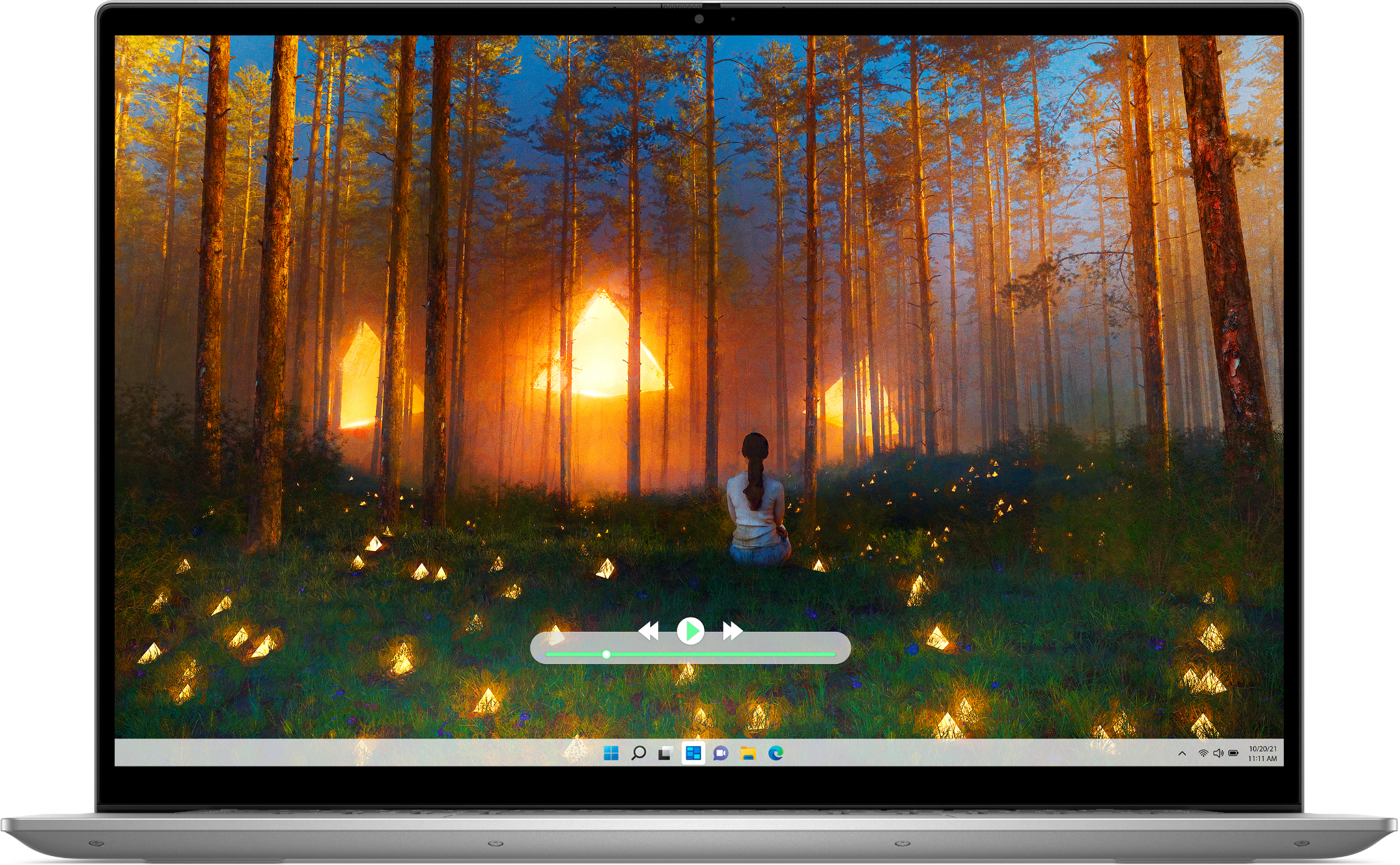The width and height of the screenshot is (1400, 865).
Task: Open the 10/20/21 date and time flyout
Action: [1262, 754]
